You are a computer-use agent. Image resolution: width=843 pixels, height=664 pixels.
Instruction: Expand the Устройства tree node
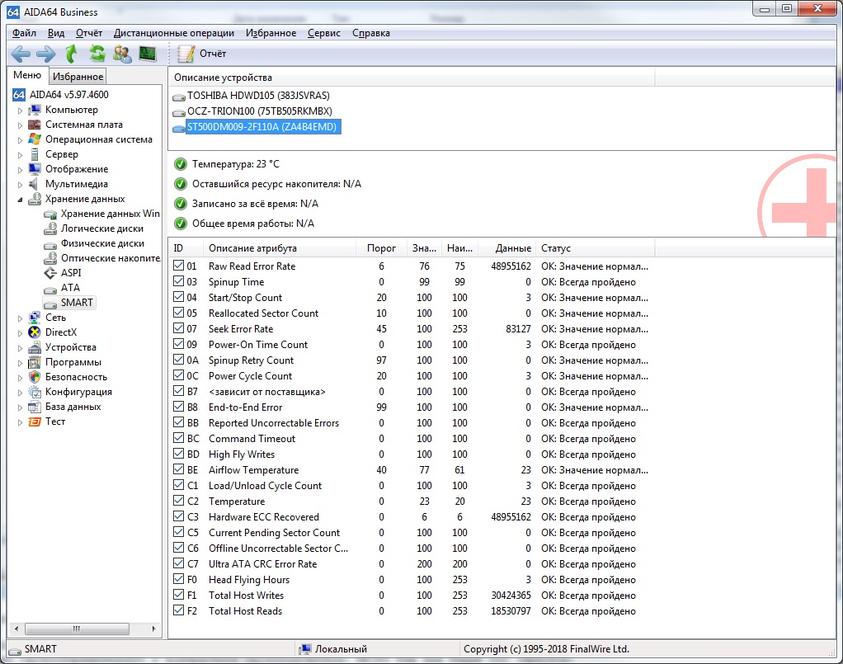pyautogui.click(x=20, y=348)
